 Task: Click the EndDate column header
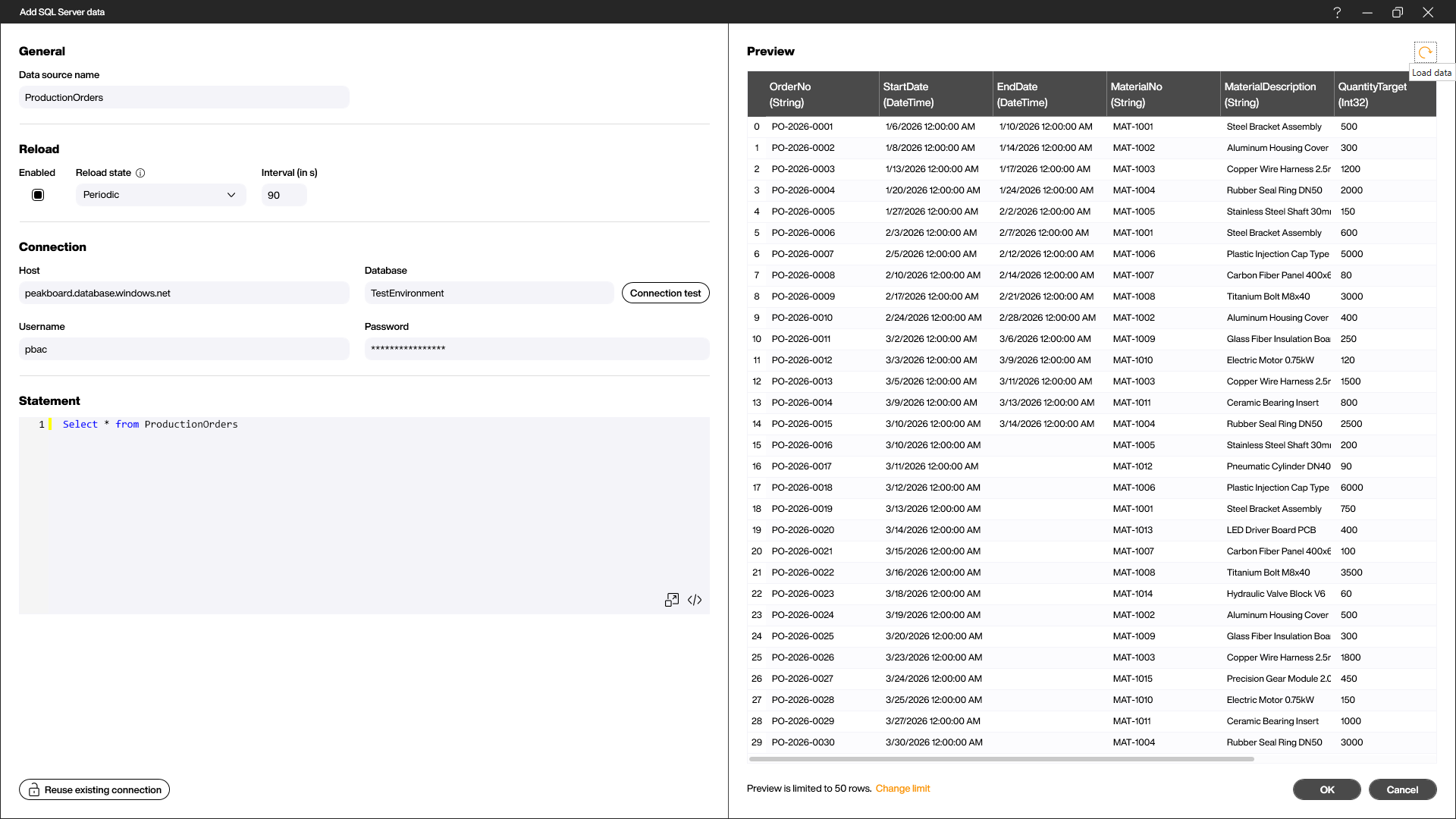click(1050, 94)
